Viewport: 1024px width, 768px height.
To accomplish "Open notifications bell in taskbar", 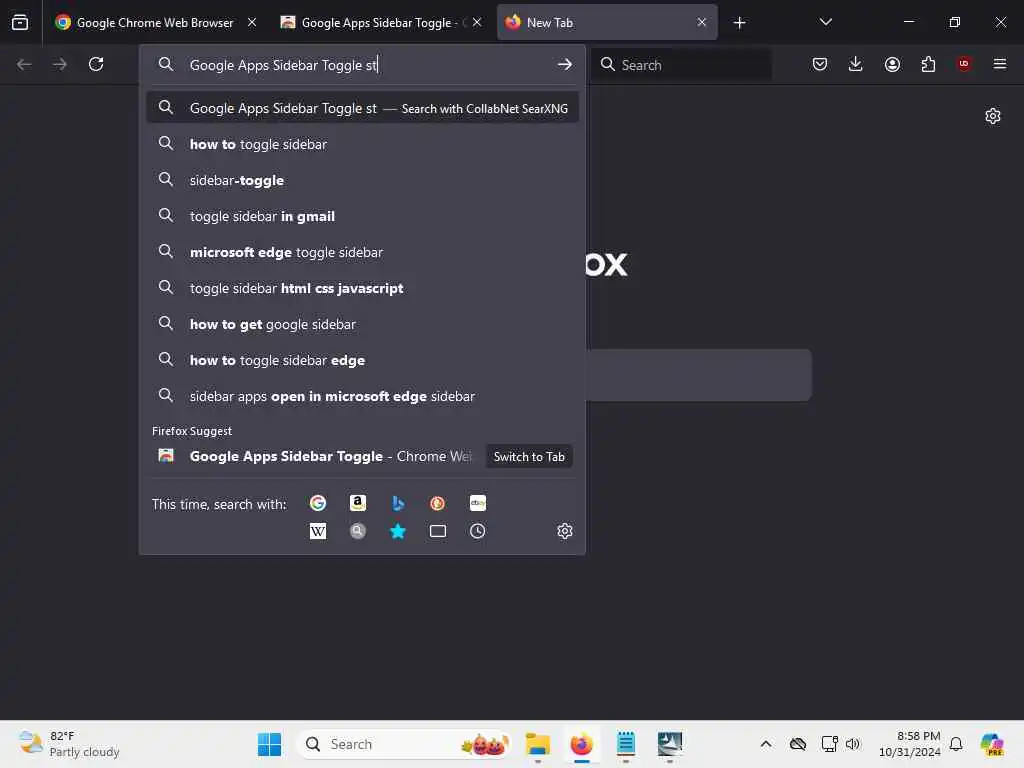I will click(x=956, y=744).
